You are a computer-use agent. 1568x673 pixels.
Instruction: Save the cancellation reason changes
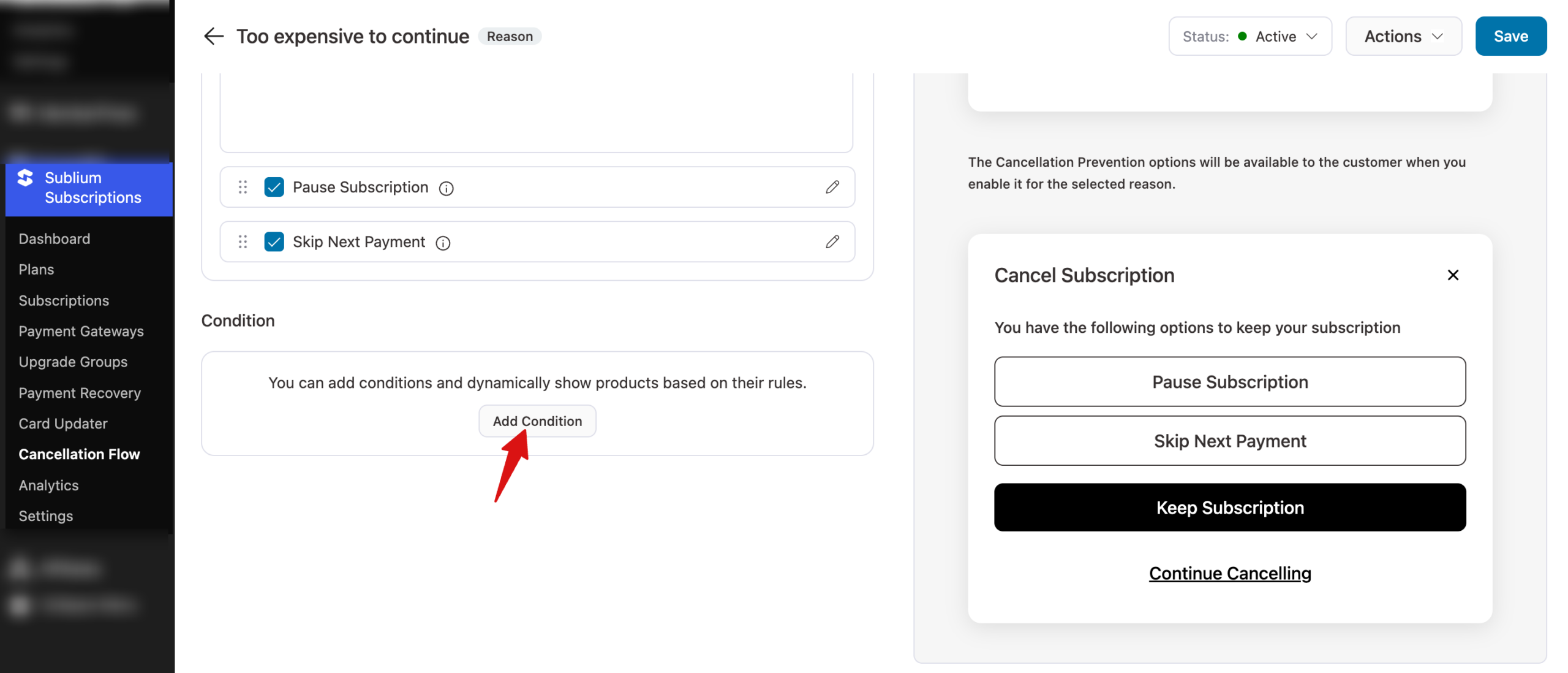1510,36
